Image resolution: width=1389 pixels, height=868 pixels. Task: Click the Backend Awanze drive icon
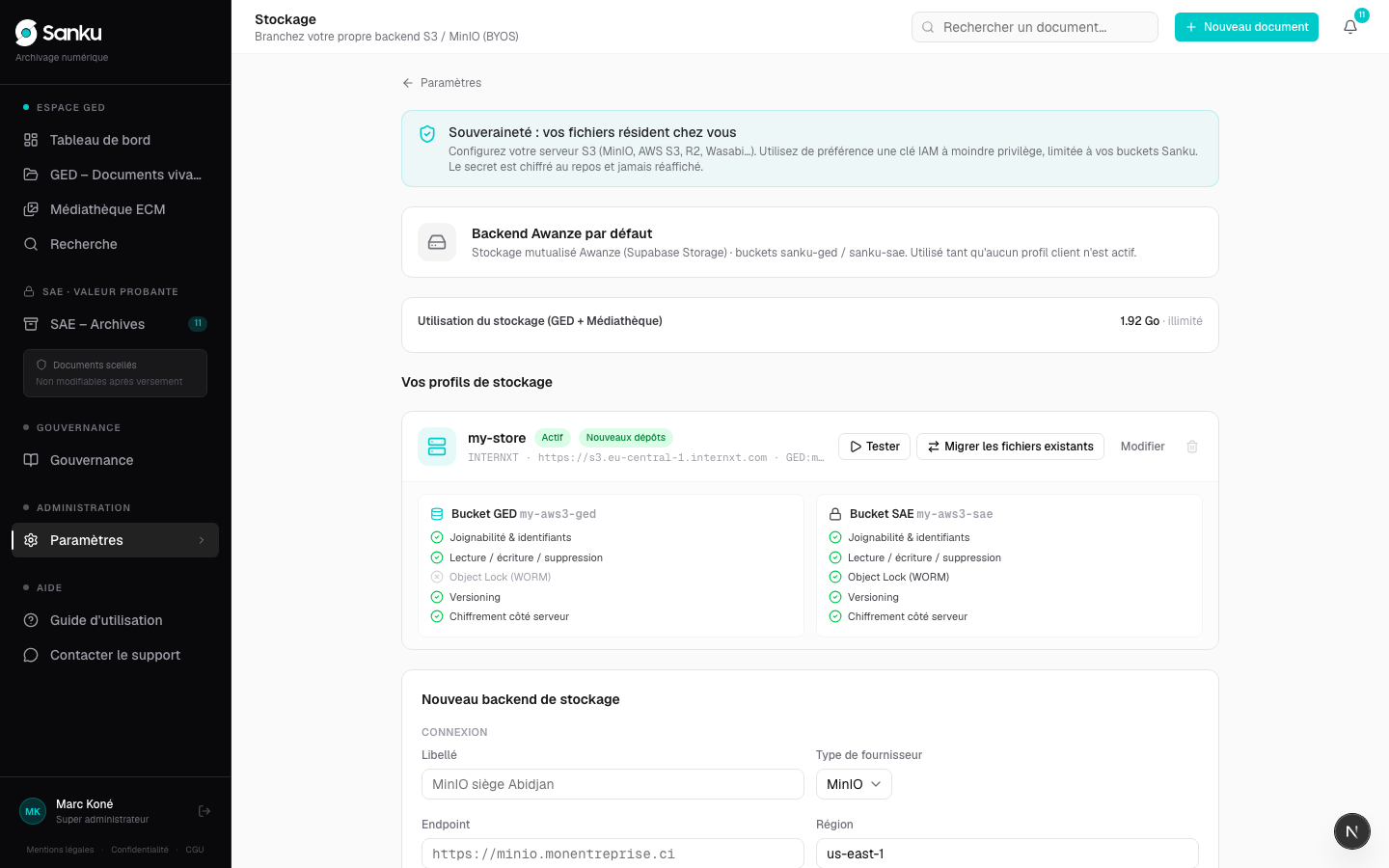coord(437,242)
